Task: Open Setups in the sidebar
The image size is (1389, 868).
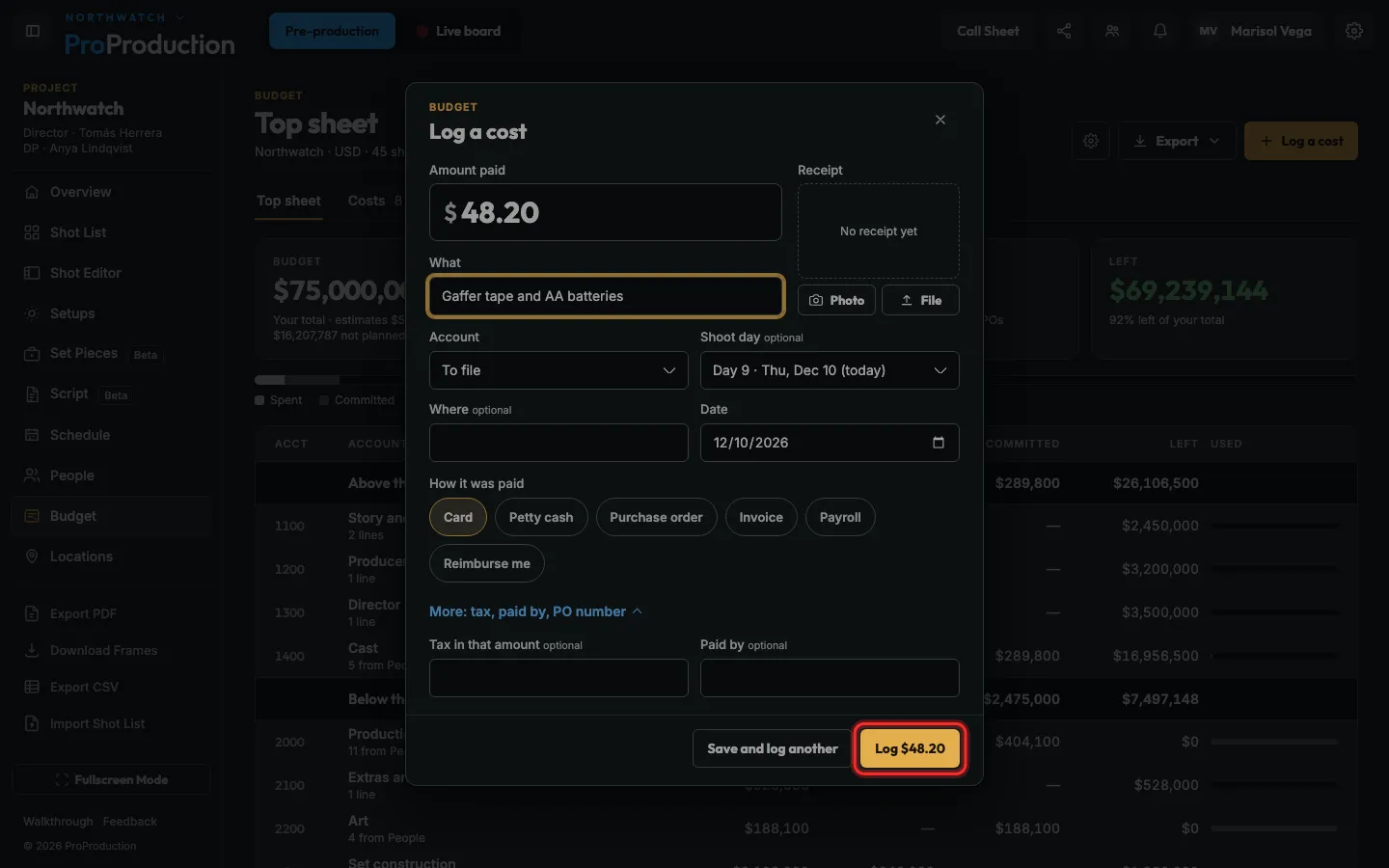Action: coord(112,313)
